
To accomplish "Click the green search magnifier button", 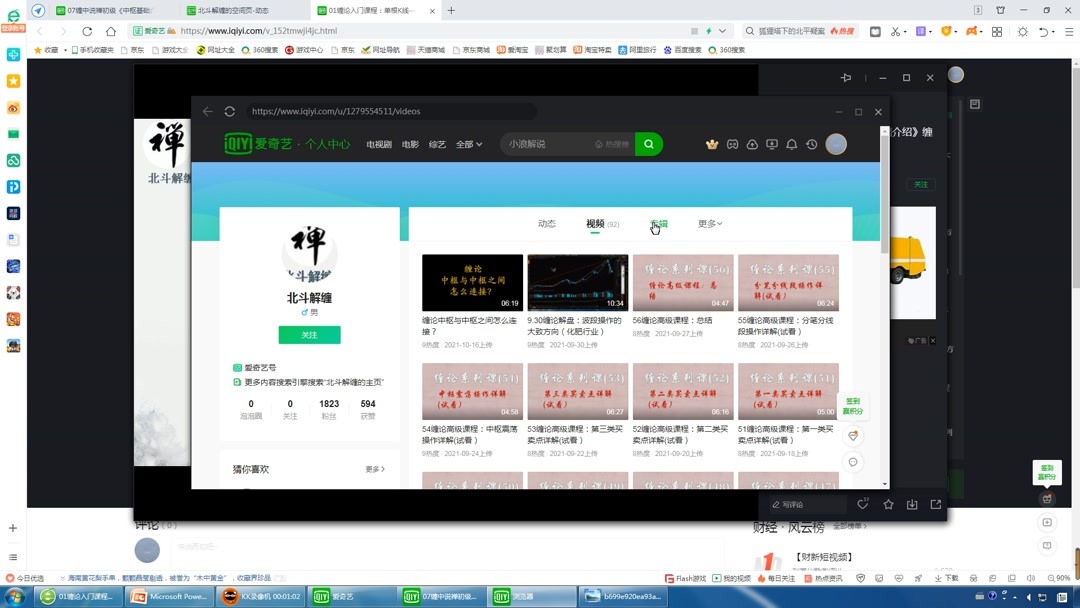I will tap(648, 144).
